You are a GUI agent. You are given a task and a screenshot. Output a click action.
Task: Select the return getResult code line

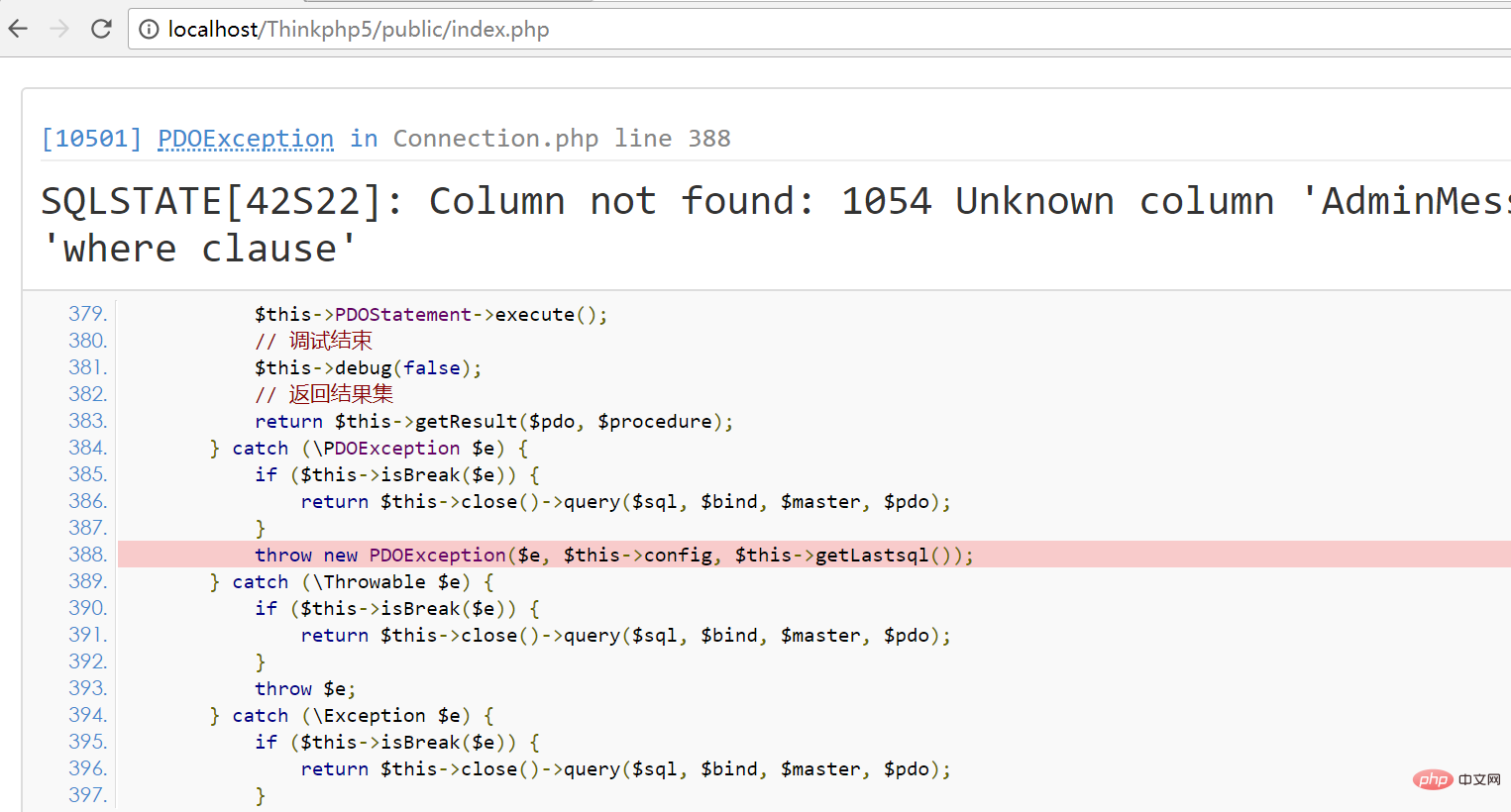[x=493, y=422]
